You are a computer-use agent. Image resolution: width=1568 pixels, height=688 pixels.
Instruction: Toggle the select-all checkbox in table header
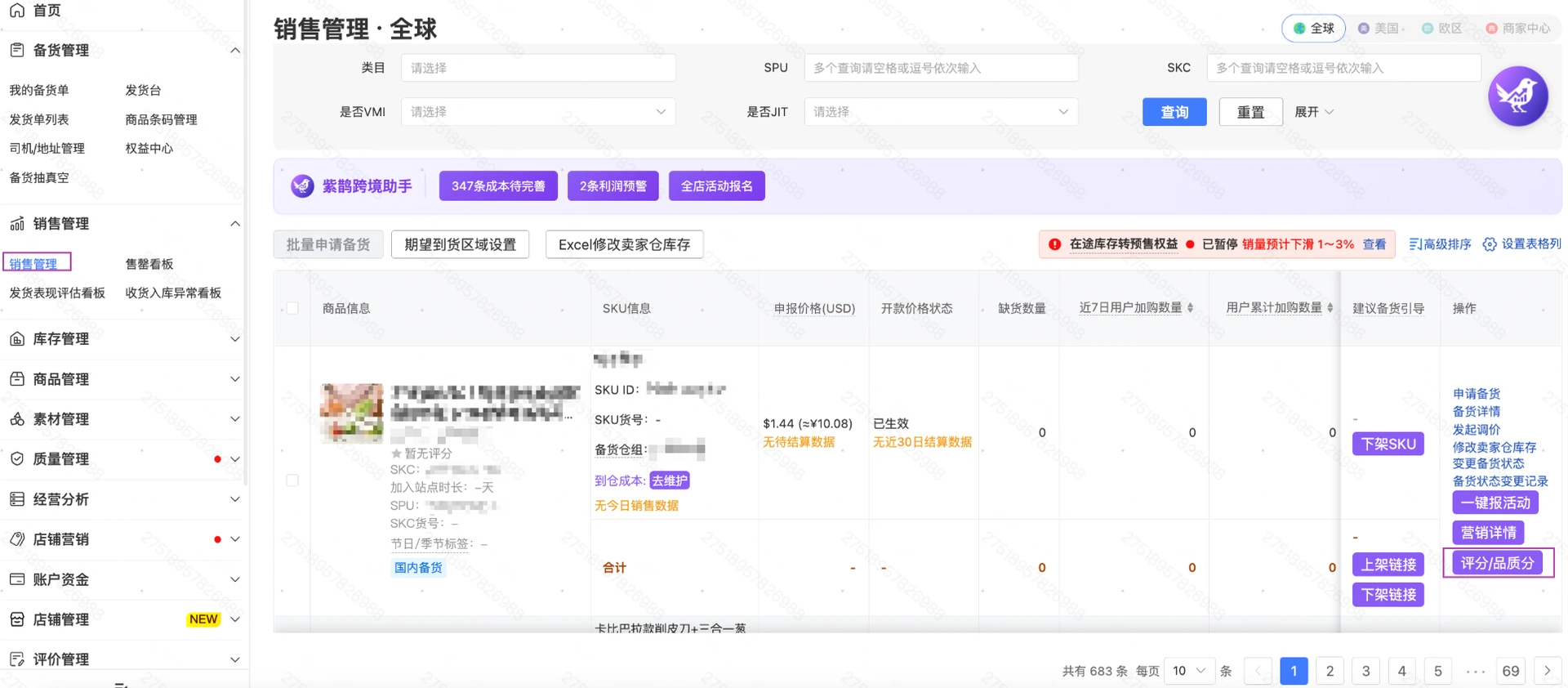pyautogui.click(x=292, y=308)
